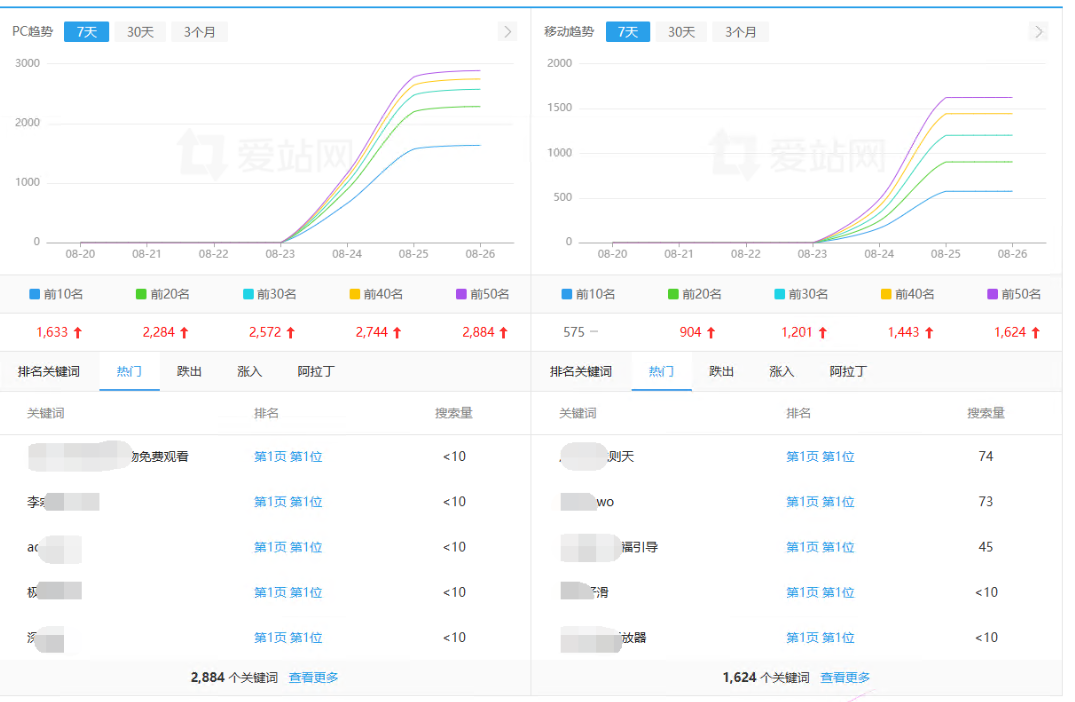1075x702 pixels.
Task: Click 查看更多 under 1,624 keywords
Action: point(845,677)
